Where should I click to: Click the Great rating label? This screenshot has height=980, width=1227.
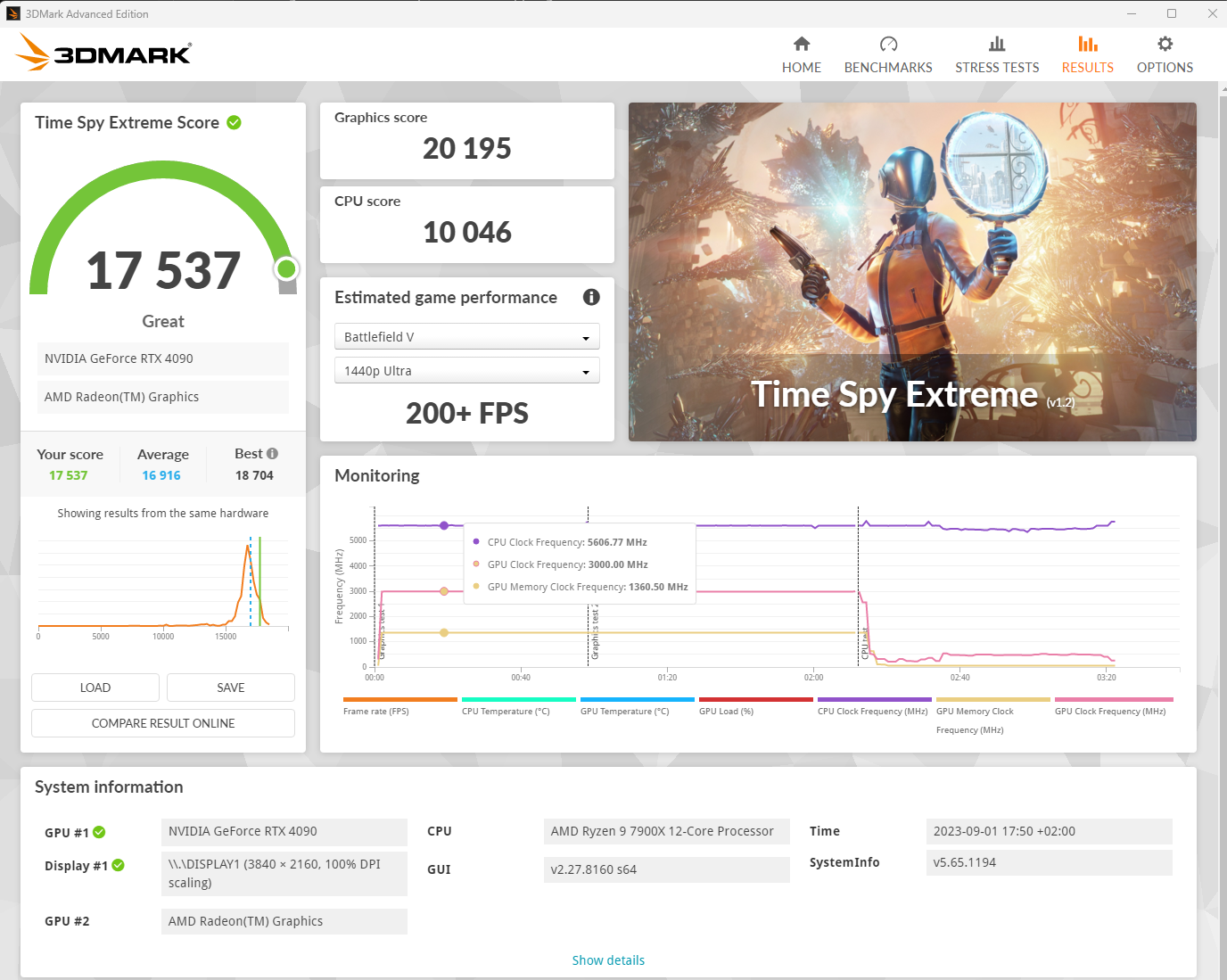(x=163, y=321)
